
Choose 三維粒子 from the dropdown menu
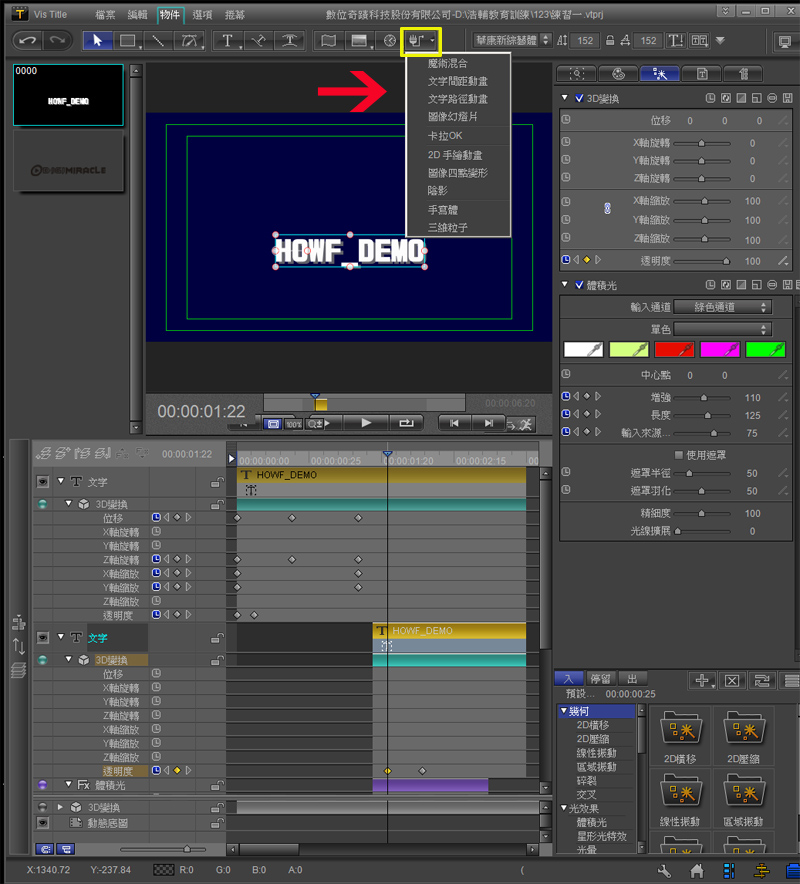coord(447,228)
